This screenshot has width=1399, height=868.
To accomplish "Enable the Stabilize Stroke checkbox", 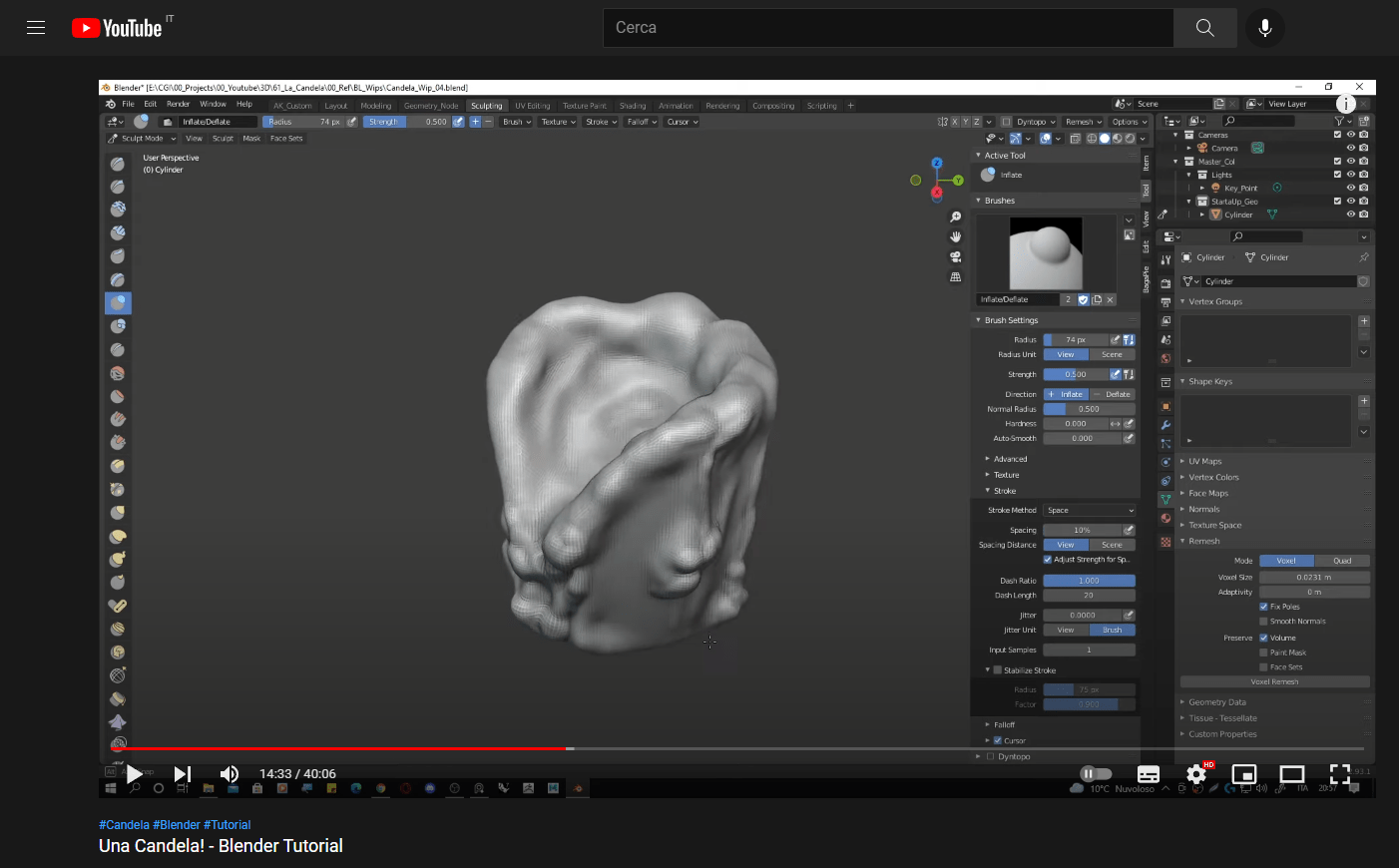I will 998,670.
